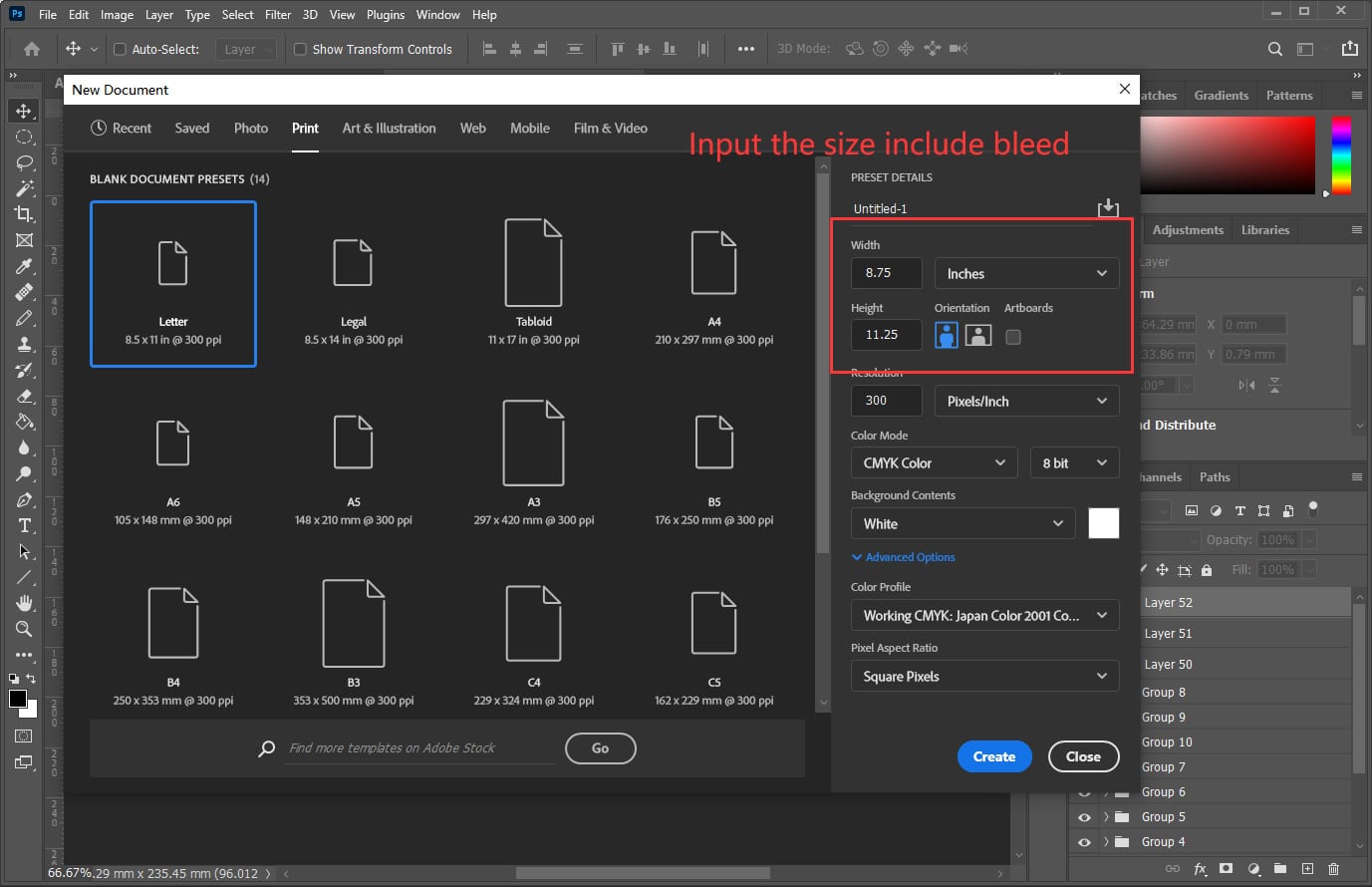Enable Show Transform Controls checkbox

pos(300,49)
